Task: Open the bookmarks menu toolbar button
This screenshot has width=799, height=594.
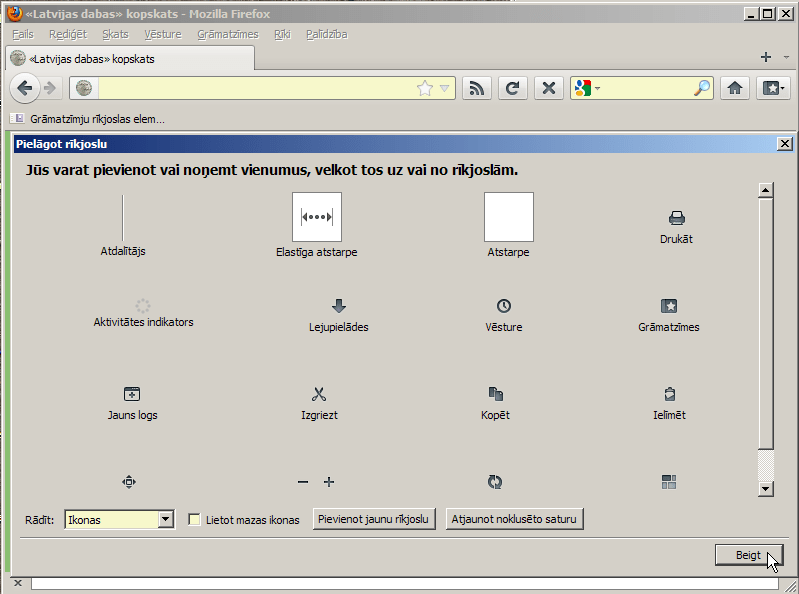Action: [x=773, y=88]
